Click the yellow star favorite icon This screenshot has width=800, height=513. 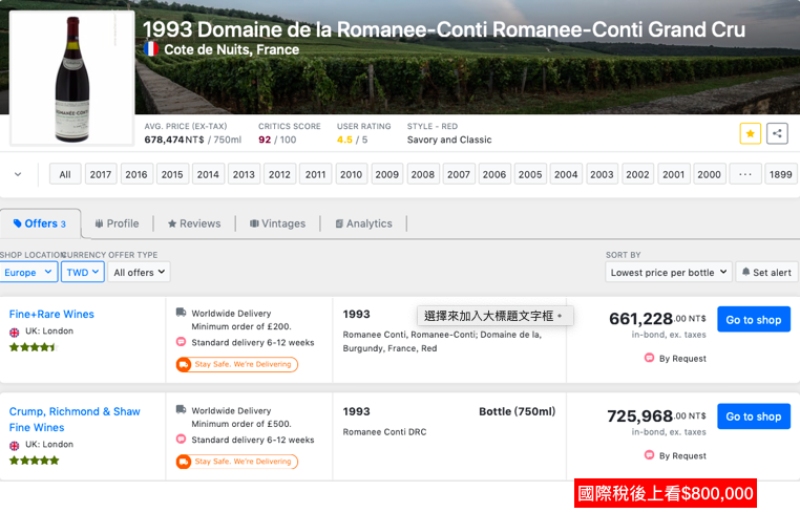(750, 134)
